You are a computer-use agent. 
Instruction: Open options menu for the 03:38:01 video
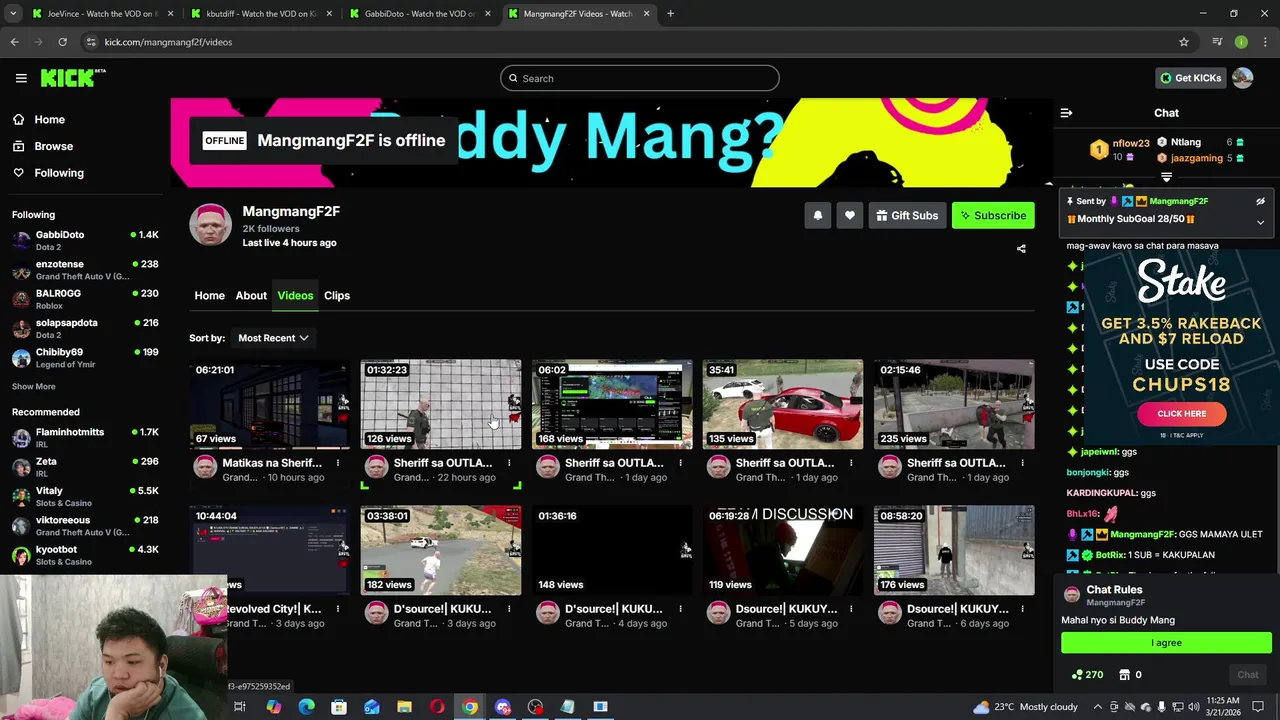(x=509, y=609)
